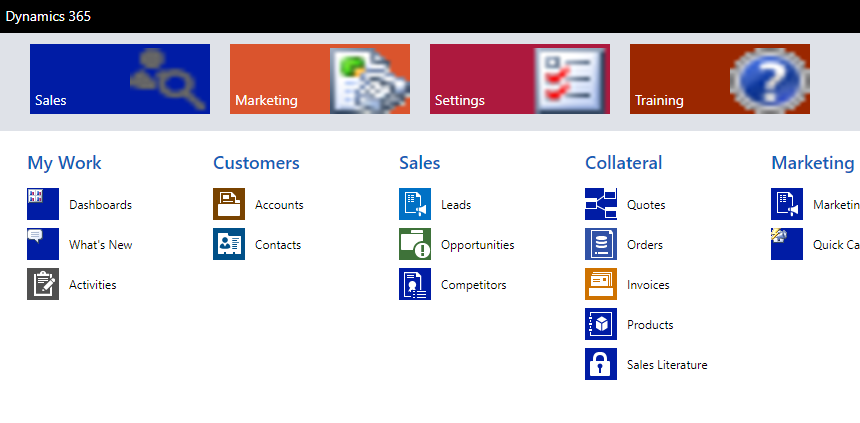Click the Marketing Lists icon
Viewport: 860px width, 423px height.
787,204
